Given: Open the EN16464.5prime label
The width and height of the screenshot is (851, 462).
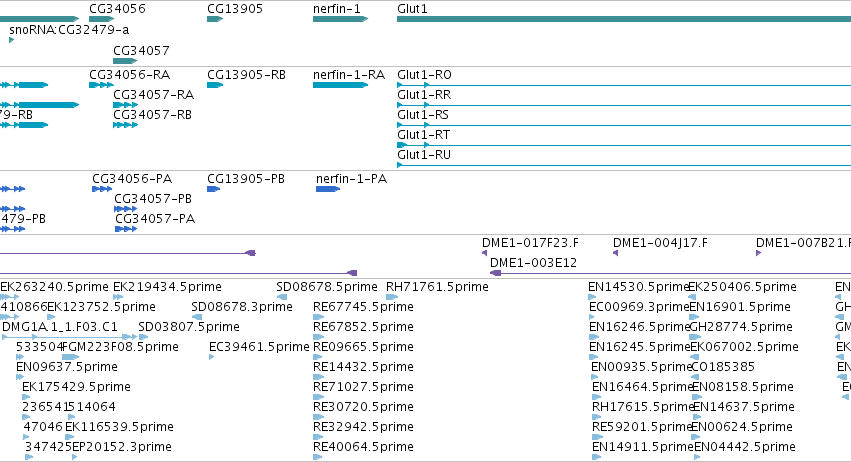Looking at the screenshot, I should [642, 387].
